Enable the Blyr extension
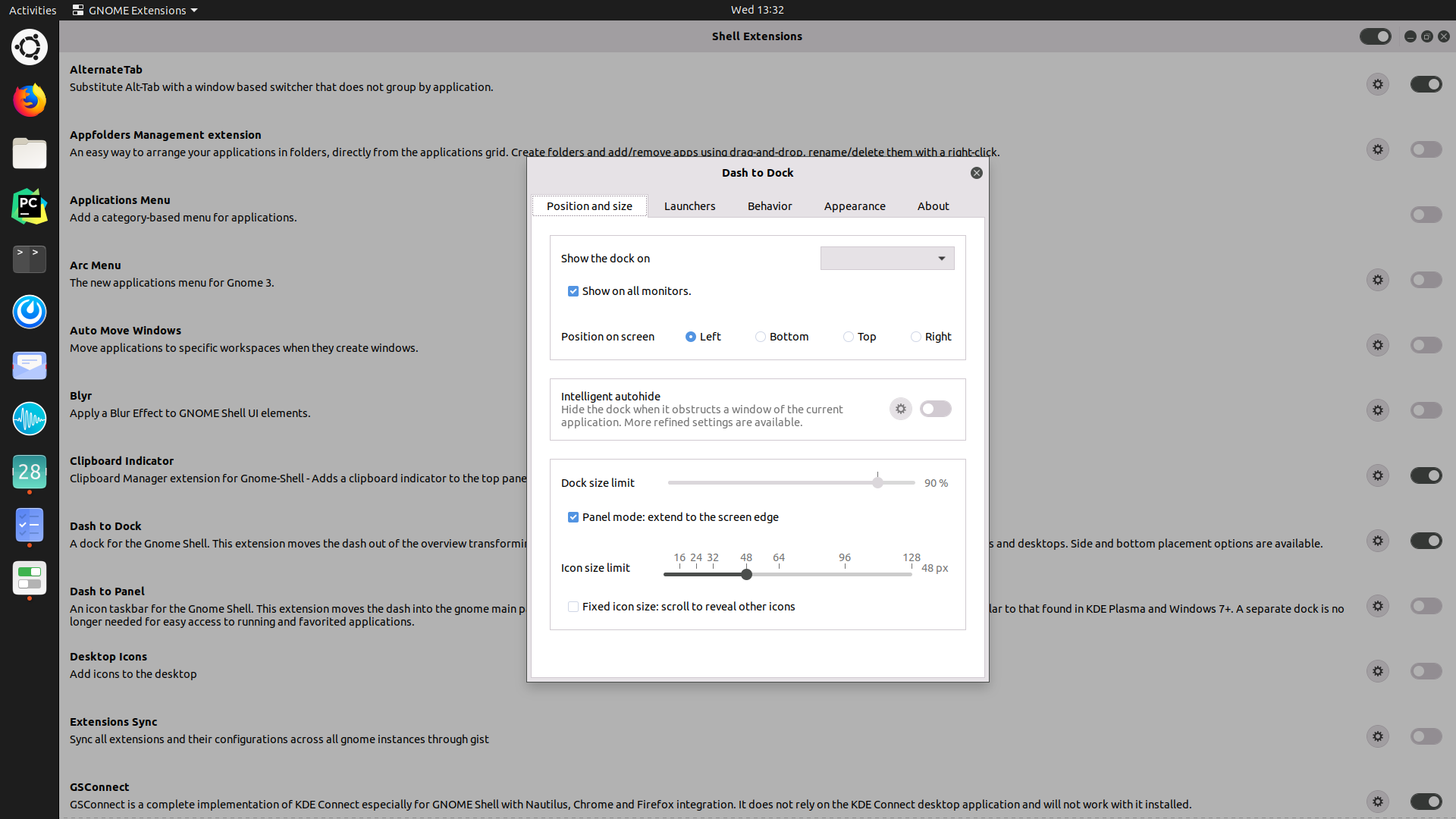 [1426, 410]
